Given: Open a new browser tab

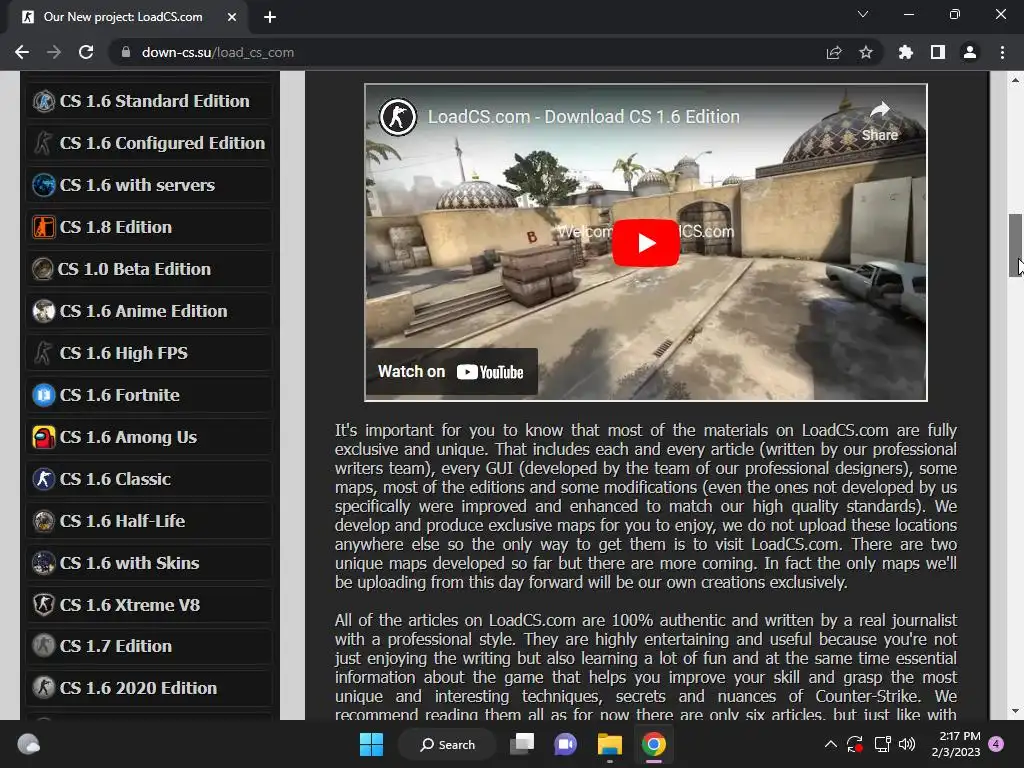Looking at the screenshot, I should click(270, 17).
